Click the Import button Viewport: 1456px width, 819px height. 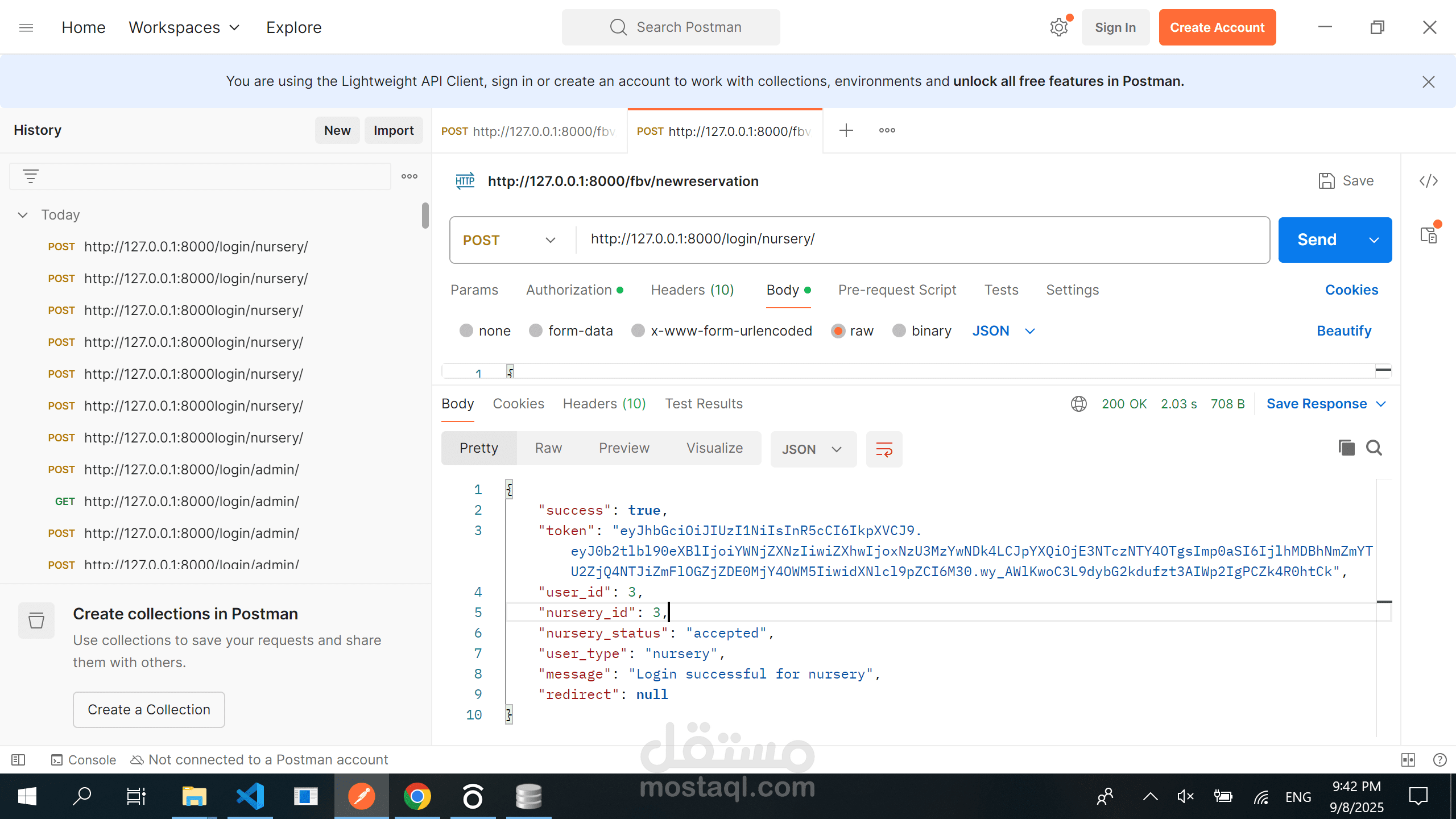(x=394, y=130)
